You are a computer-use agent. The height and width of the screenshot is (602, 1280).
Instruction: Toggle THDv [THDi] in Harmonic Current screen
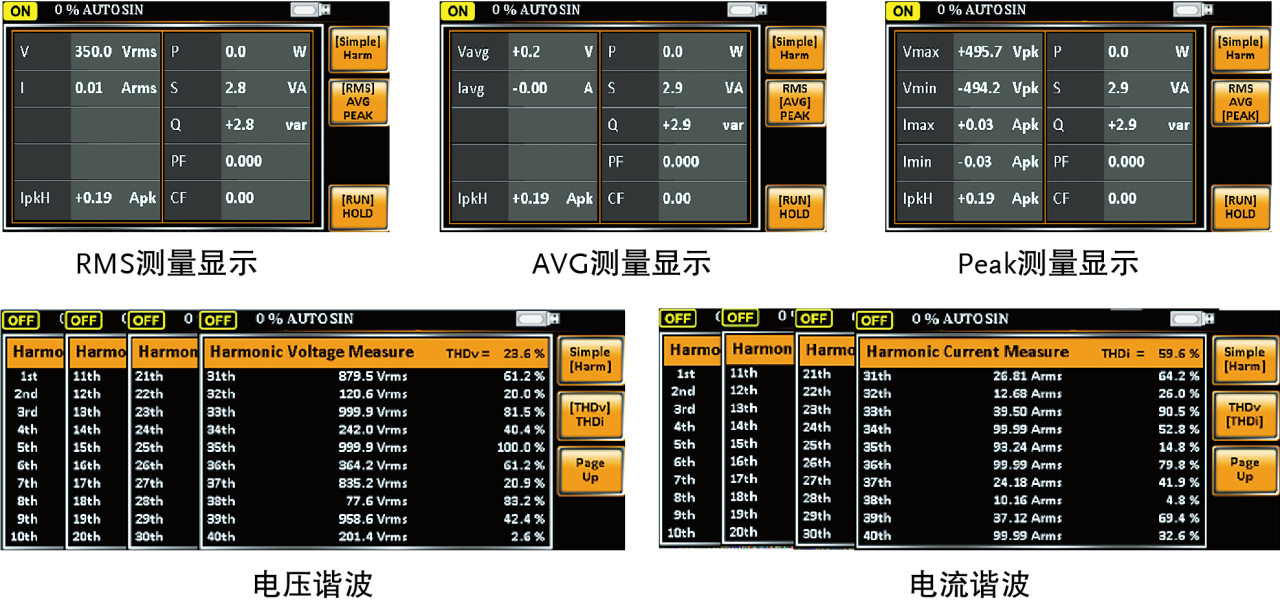pos(1245,415)
